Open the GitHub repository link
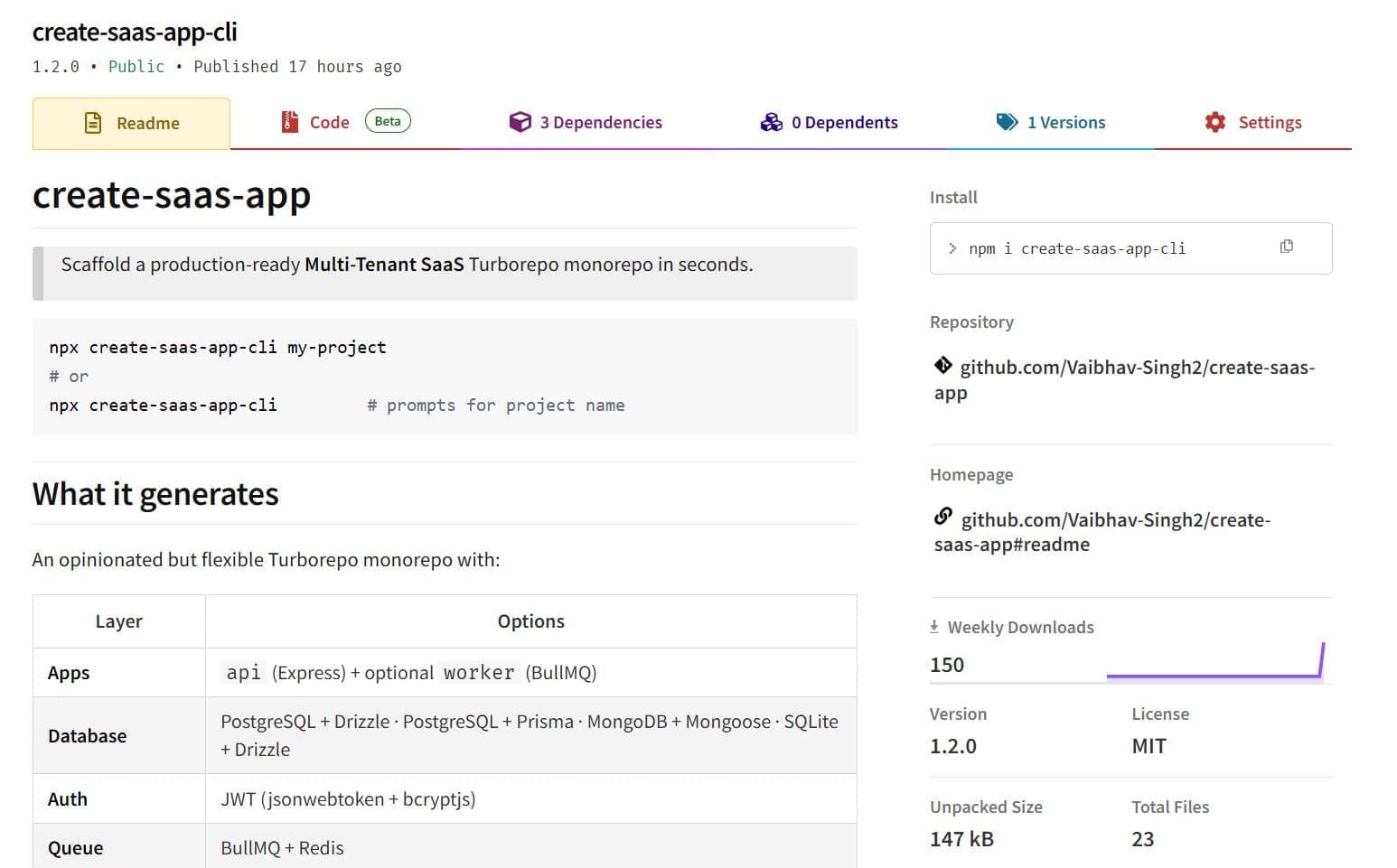 coord(1124,379)
